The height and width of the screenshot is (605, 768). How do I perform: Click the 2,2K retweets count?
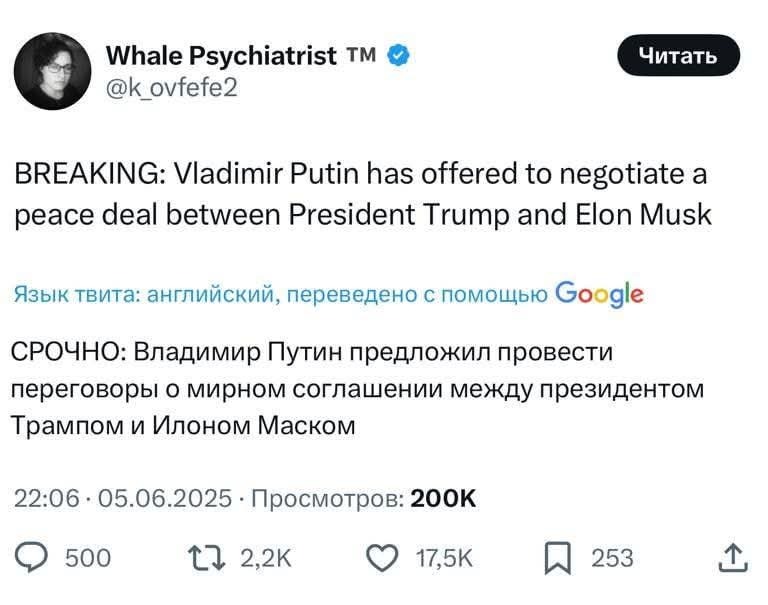(266, 558)
